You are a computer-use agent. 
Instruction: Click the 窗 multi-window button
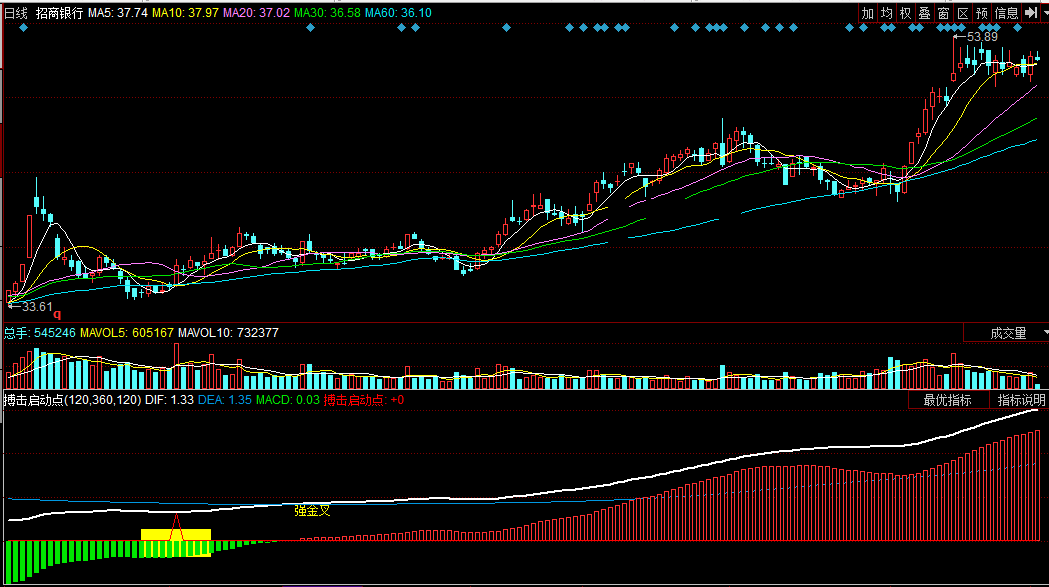click(x=943, y=13)
